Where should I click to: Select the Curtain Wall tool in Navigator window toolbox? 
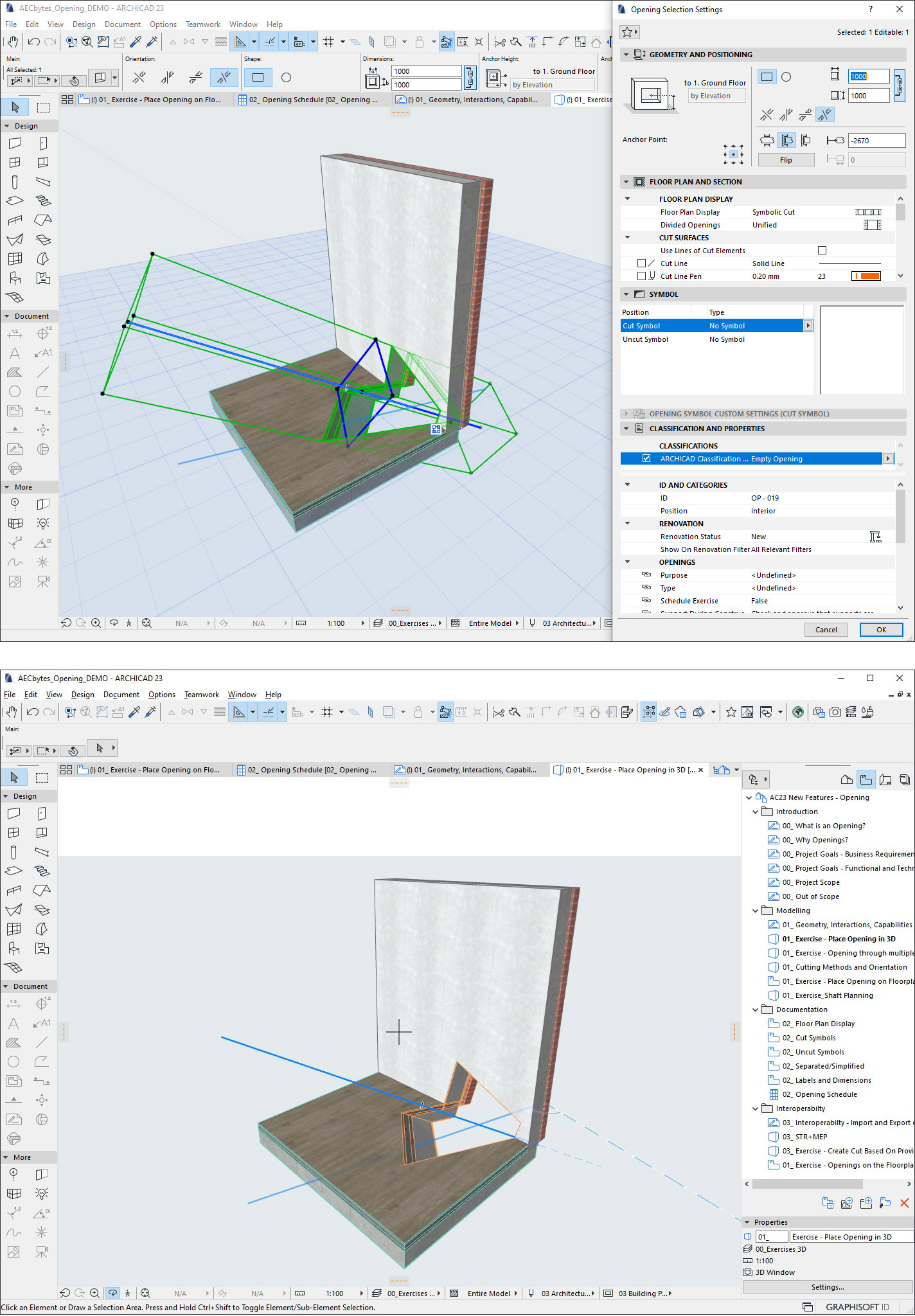click(13, 929)
